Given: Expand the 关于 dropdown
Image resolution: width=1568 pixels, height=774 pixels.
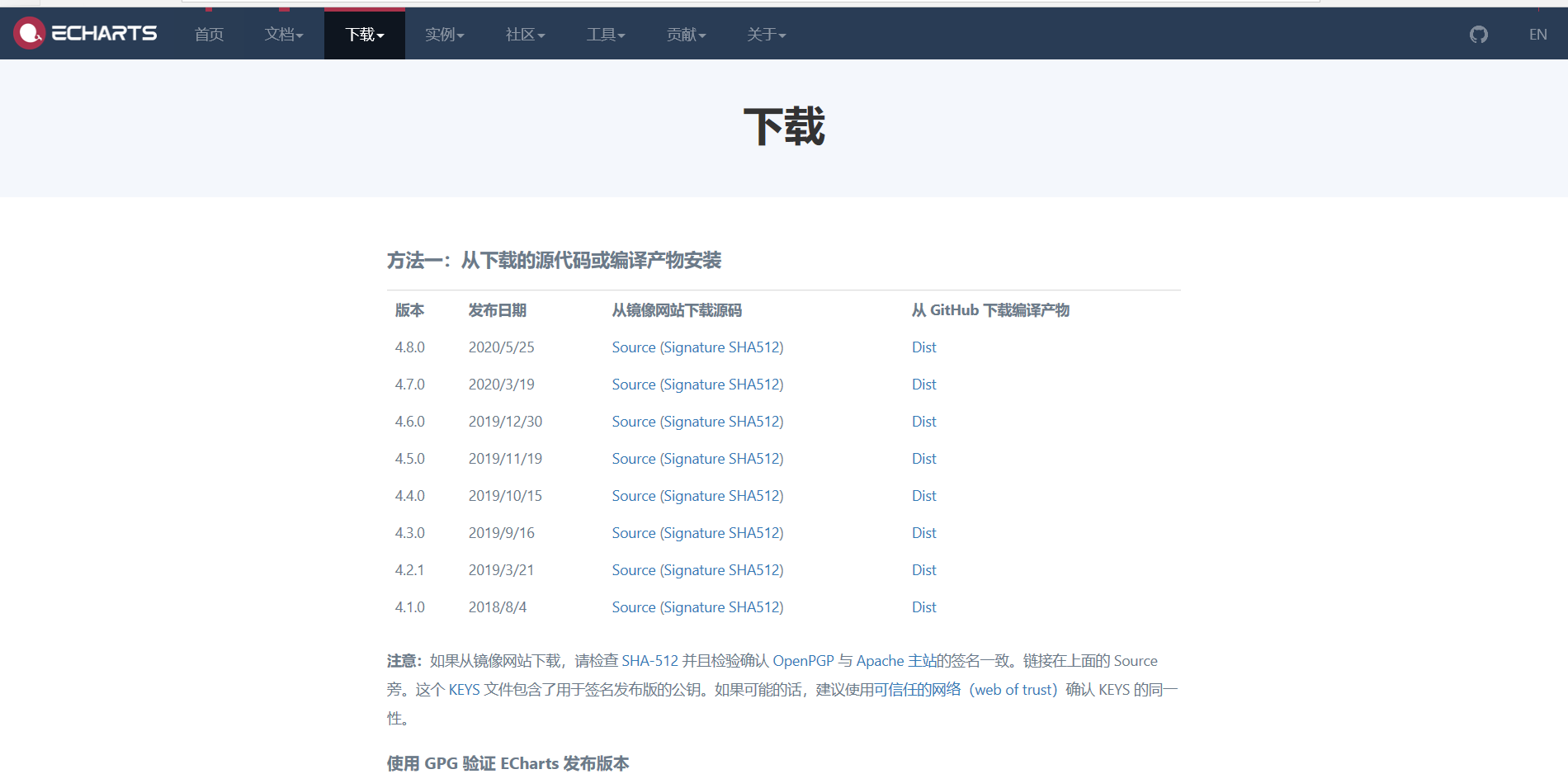Looking at the screenshot, I should (x=766, y=34).
